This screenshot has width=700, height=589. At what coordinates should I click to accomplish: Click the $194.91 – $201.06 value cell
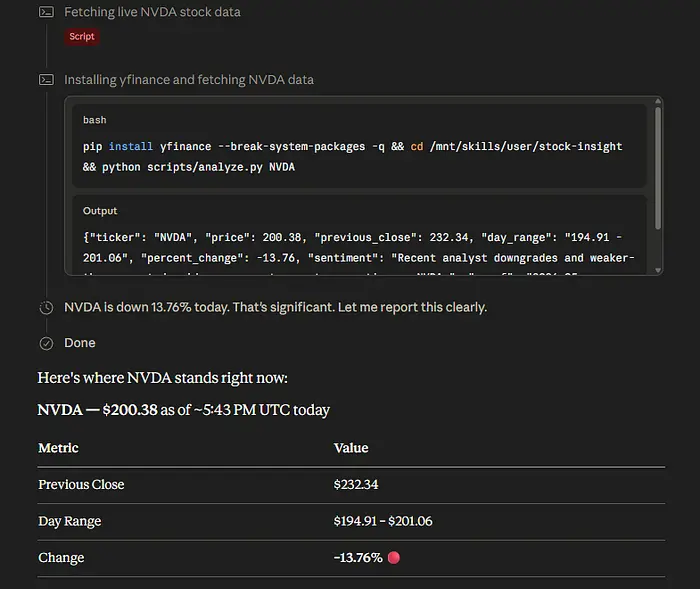(383, 521)
